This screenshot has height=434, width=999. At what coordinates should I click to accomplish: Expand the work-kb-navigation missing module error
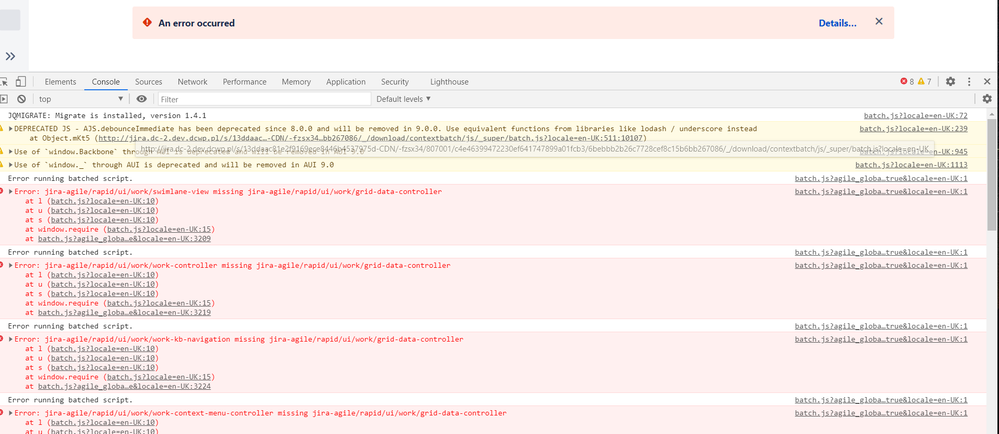coord(10,339)
